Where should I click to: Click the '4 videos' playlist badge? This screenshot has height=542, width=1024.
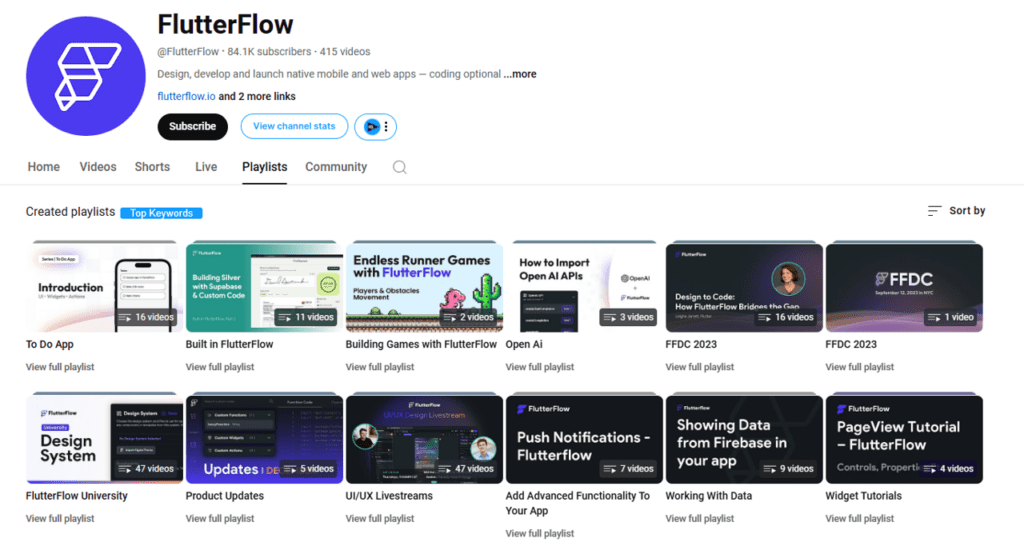(949, 469)
